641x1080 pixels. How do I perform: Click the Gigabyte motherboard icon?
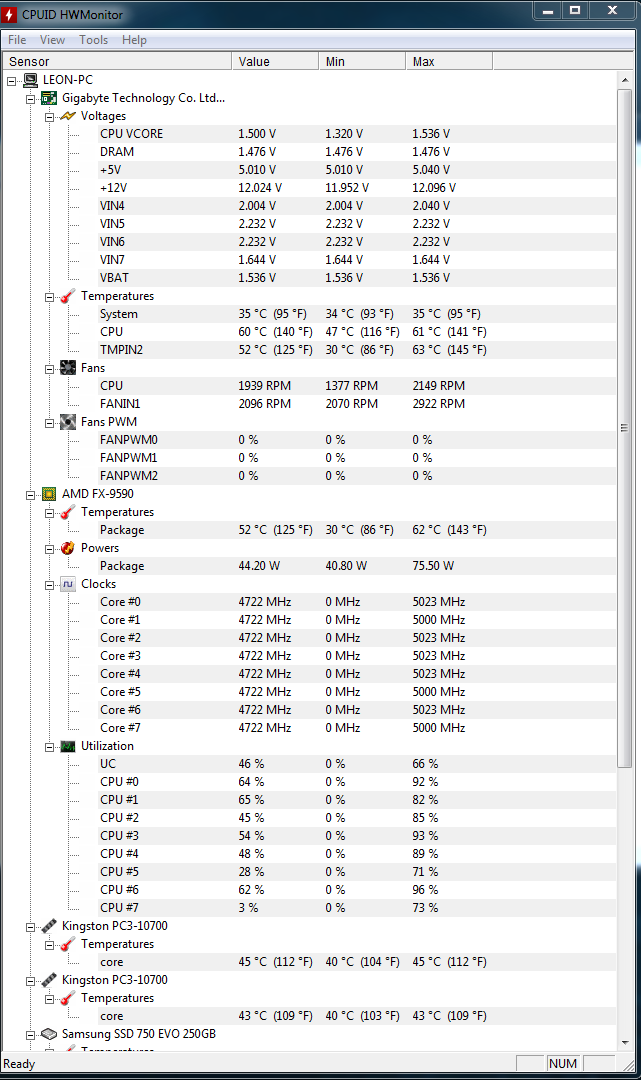[x=49, y=98]
